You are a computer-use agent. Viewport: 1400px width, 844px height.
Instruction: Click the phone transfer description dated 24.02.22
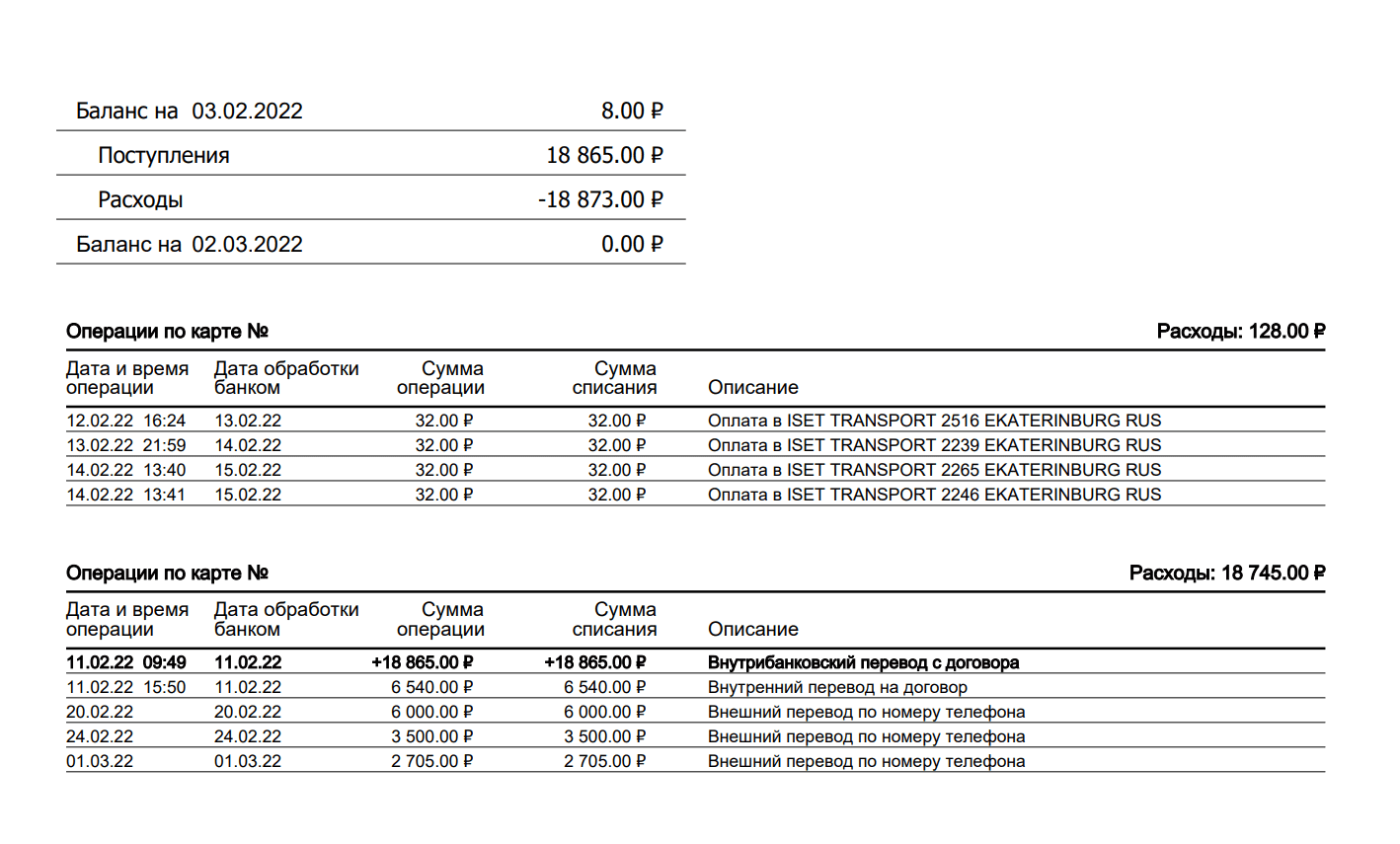[x=867, y=736]
